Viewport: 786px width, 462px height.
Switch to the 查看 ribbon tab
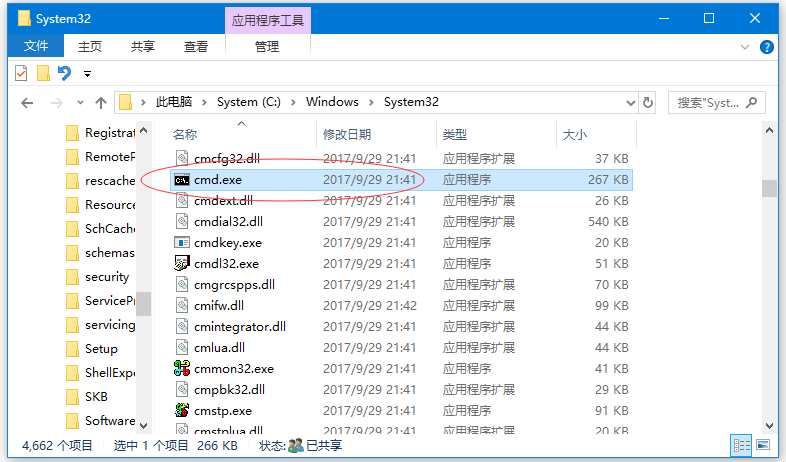(x=195, y=47)
